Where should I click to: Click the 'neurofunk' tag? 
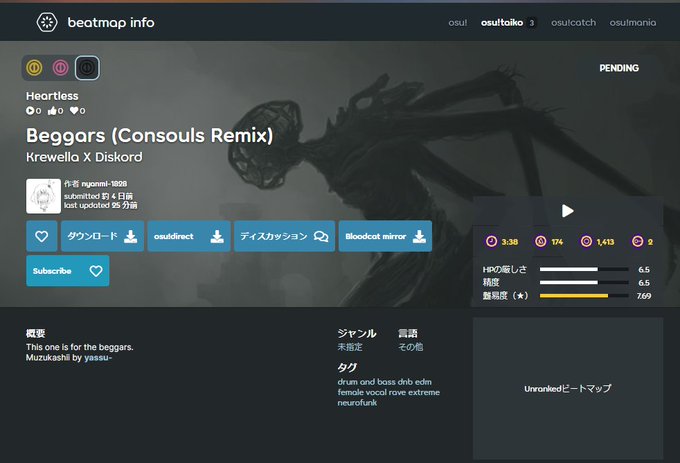[x=357, y=403]
